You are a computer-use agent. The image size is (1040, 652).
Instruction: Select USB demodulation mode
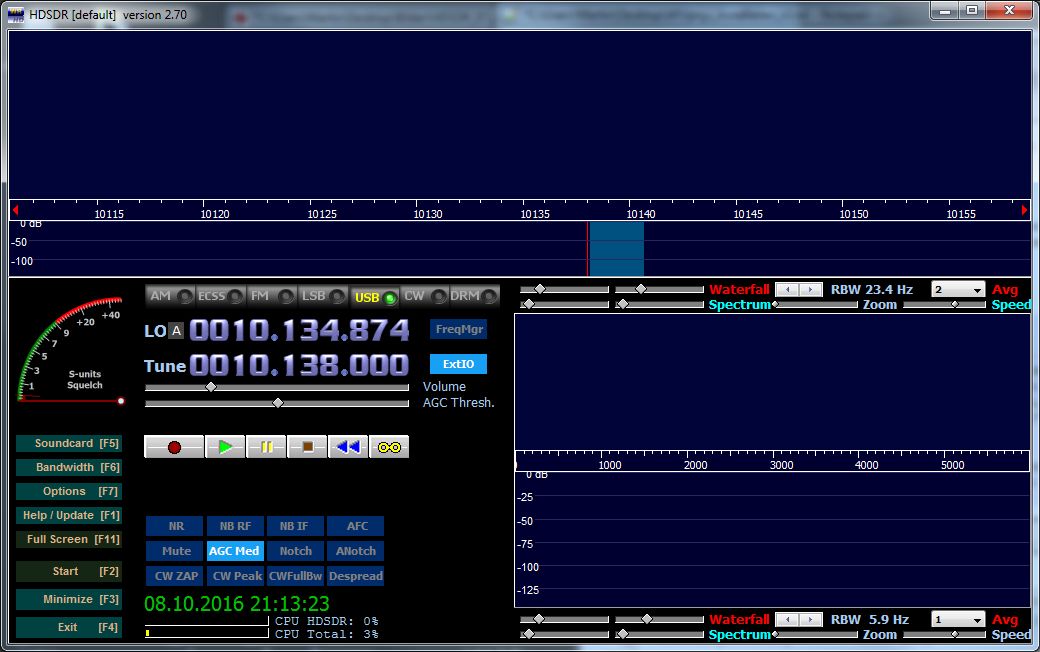(x=375, y=297)
